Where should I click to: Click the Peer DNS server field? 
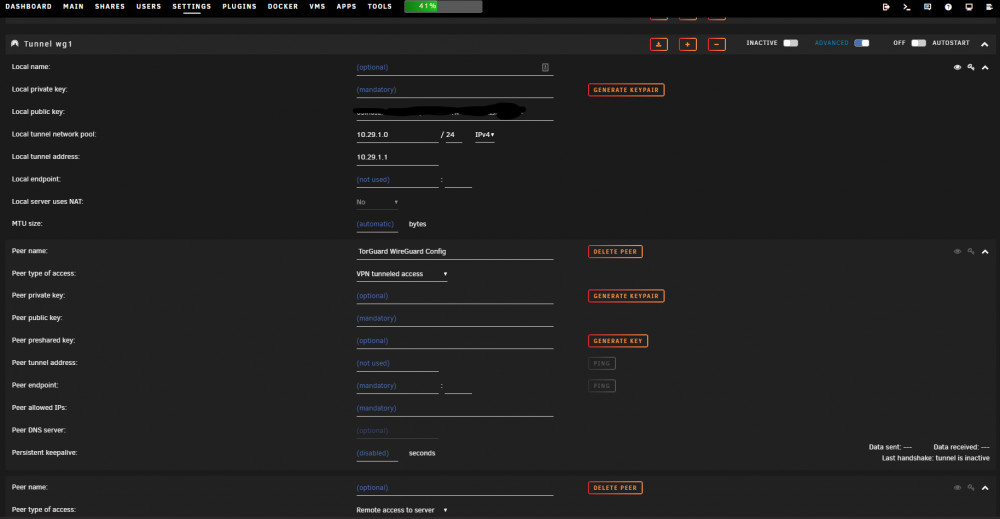(397, 431)
